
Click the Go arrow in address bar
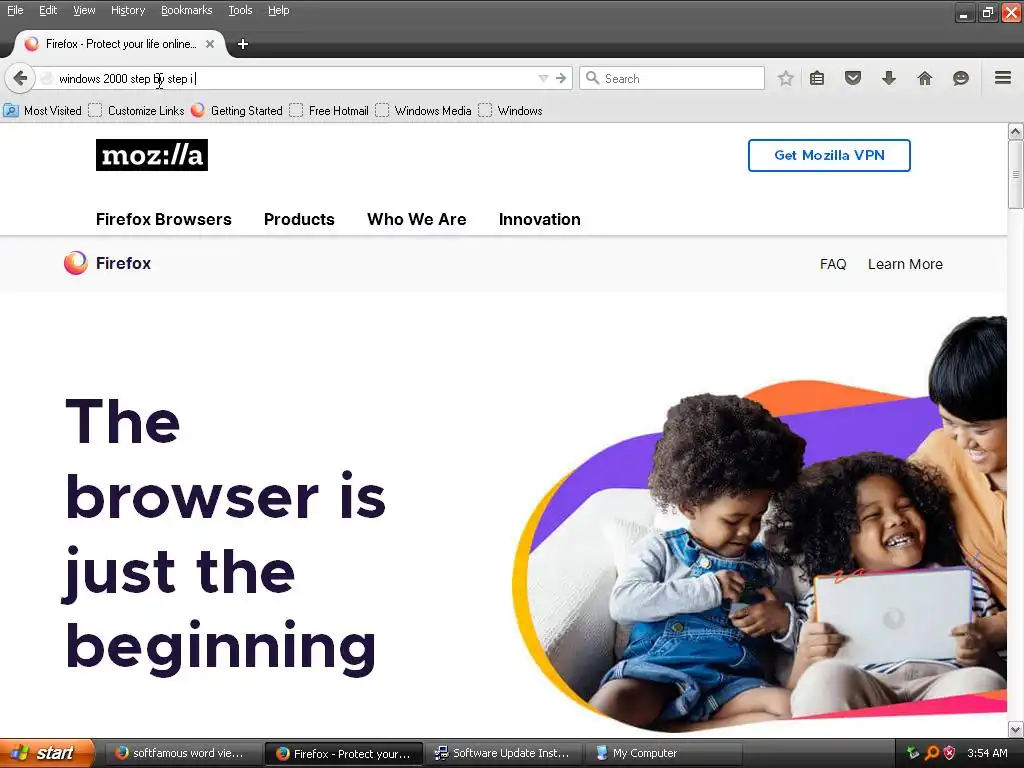pos(561,78)
